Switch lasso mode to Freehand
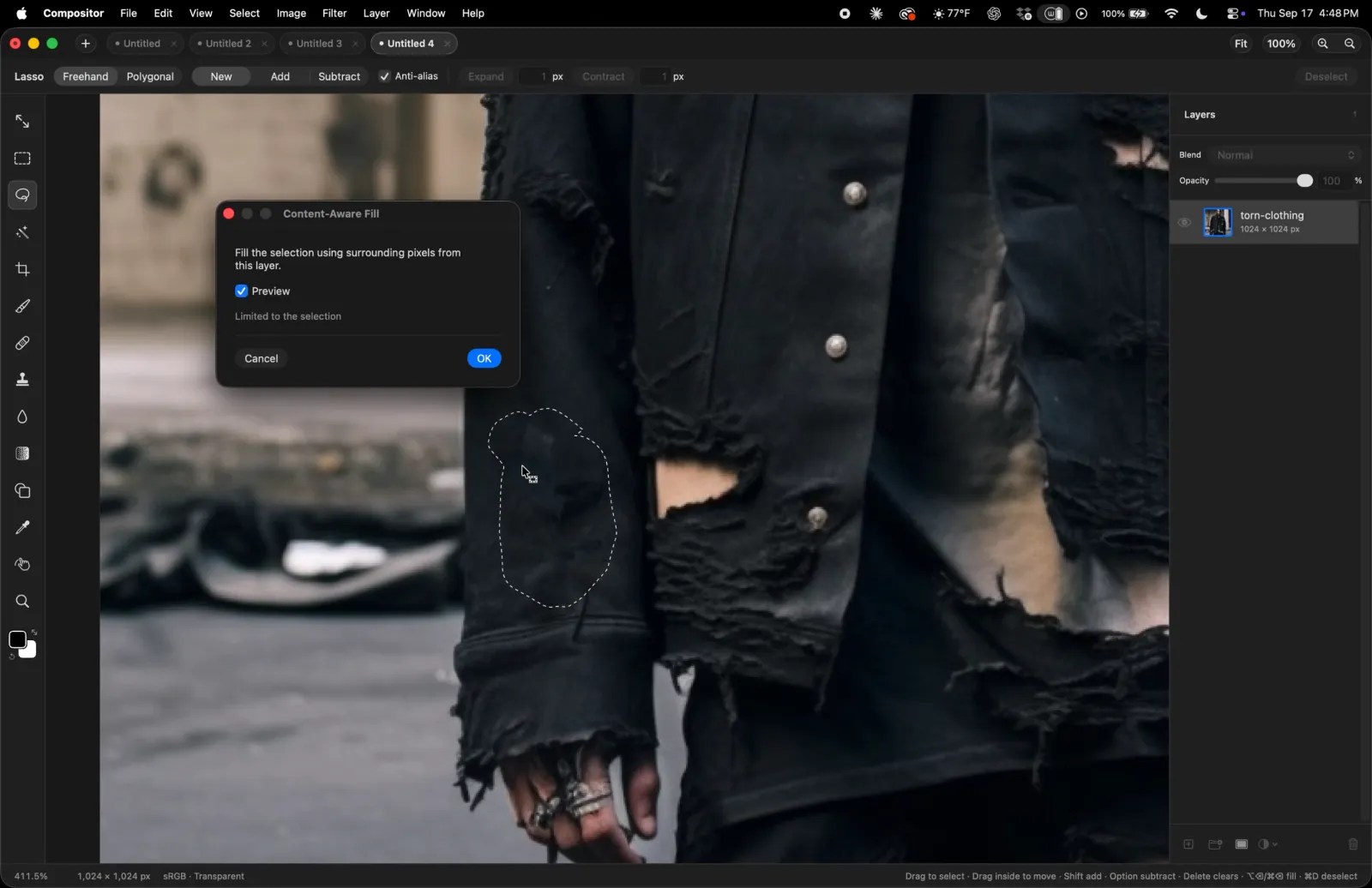The height and width of the screenshot is (888, 1372). click(86, 76)
